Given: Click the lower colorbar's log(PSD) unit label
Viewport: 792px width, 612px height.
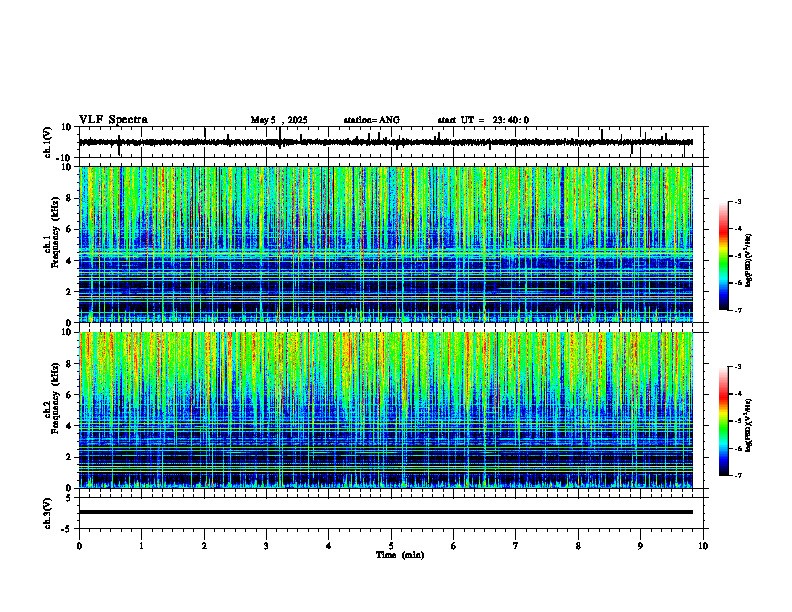Looking at the screenshot, I should [x=749, y=426].
